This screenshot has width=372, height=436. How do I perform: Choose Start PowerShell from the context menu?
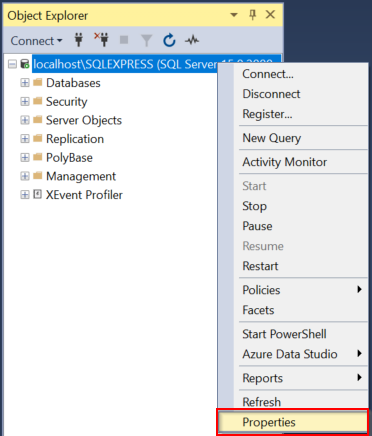pyautogui.click(x=293, y=334)
